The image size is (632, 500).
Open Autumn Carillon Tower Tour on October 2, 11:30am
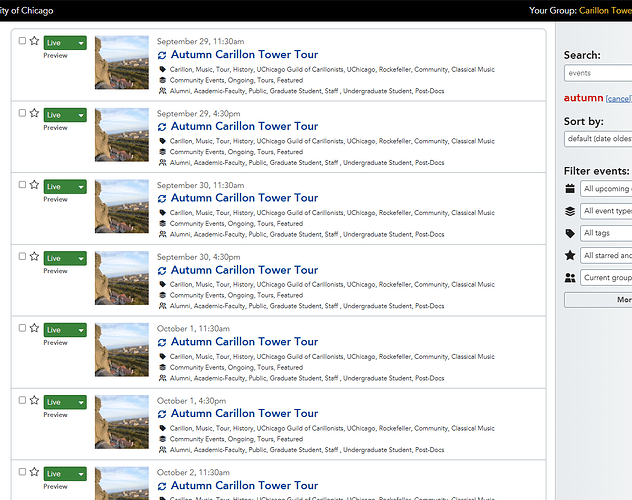click(244, 485)
